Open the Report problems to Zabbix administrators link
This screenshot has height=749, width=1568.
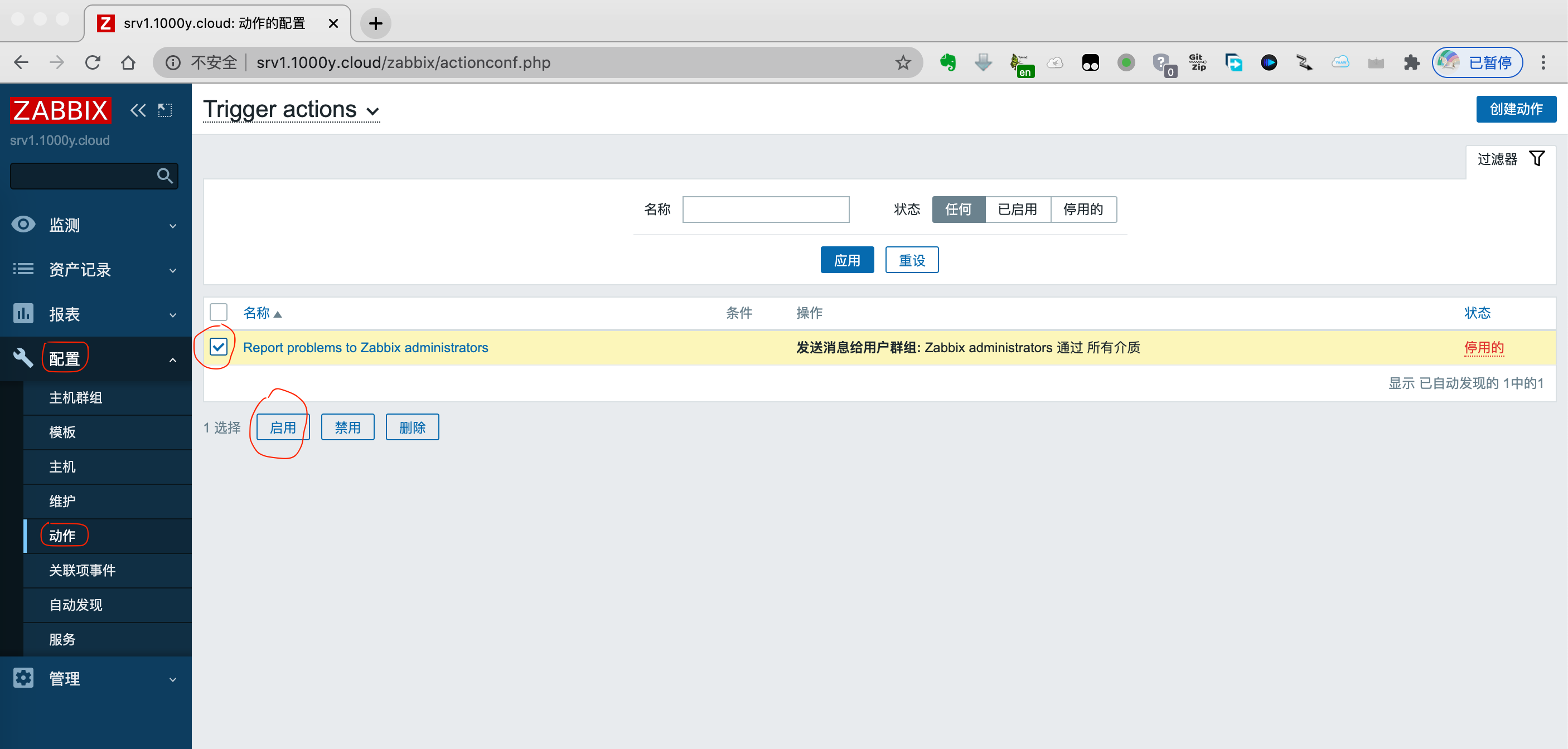click(x=365, y=347)
